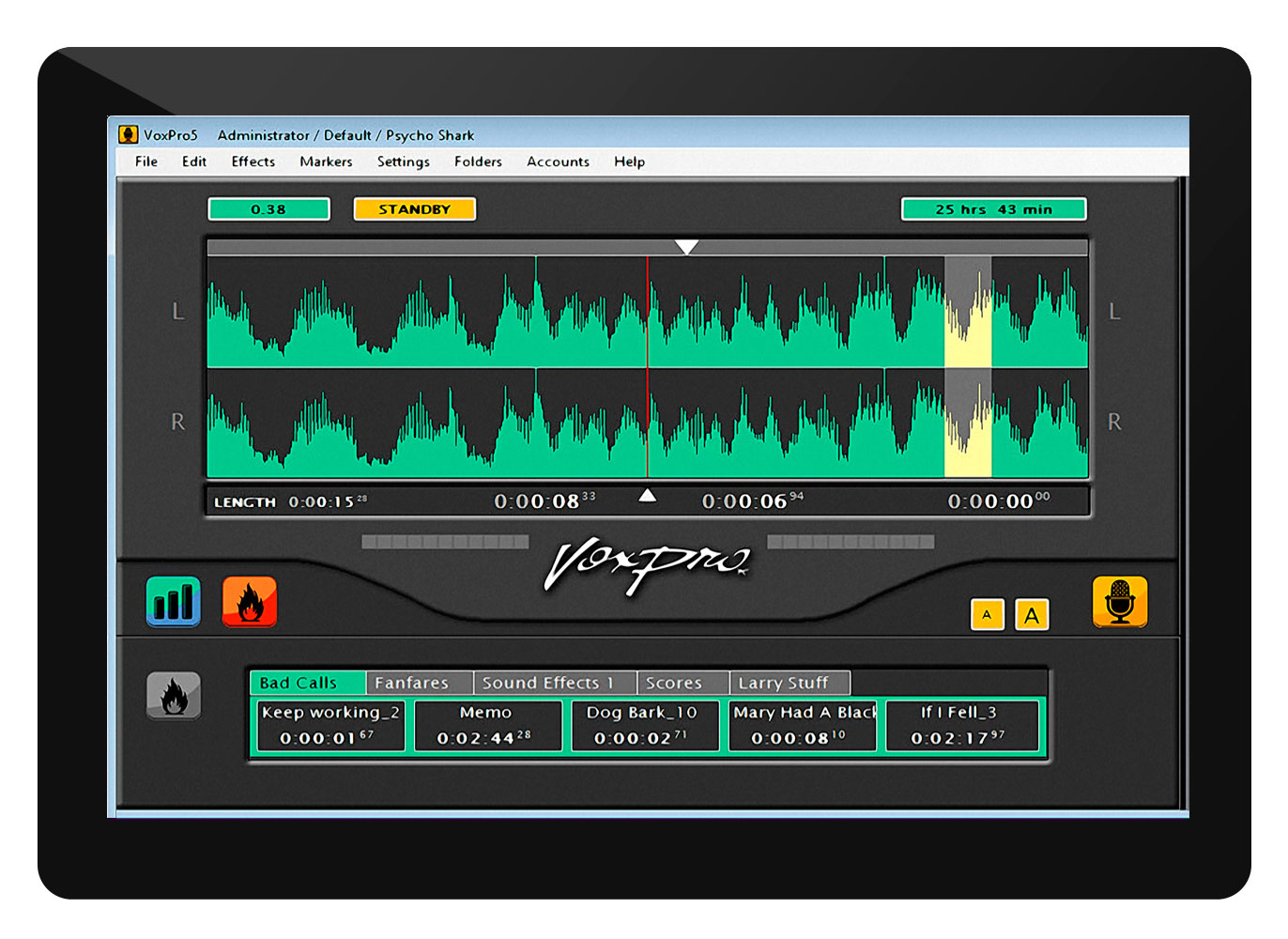The width and height of the screenshot is (1288, 939).
Task: Open the Help menu
Action: coord(629,162)
